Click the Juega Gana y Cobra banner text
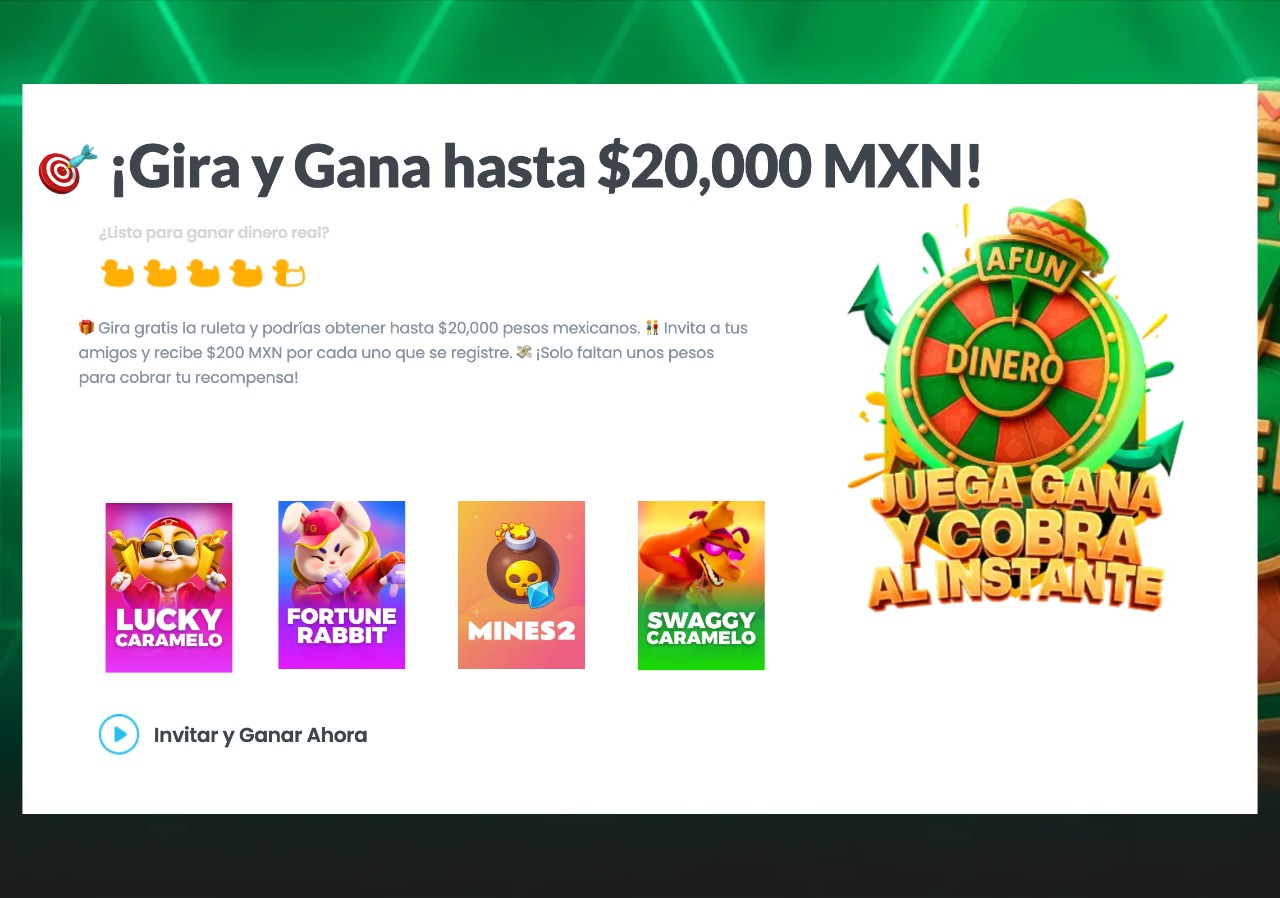This screenshot has width=1280, height=898. coord(1015,540)
